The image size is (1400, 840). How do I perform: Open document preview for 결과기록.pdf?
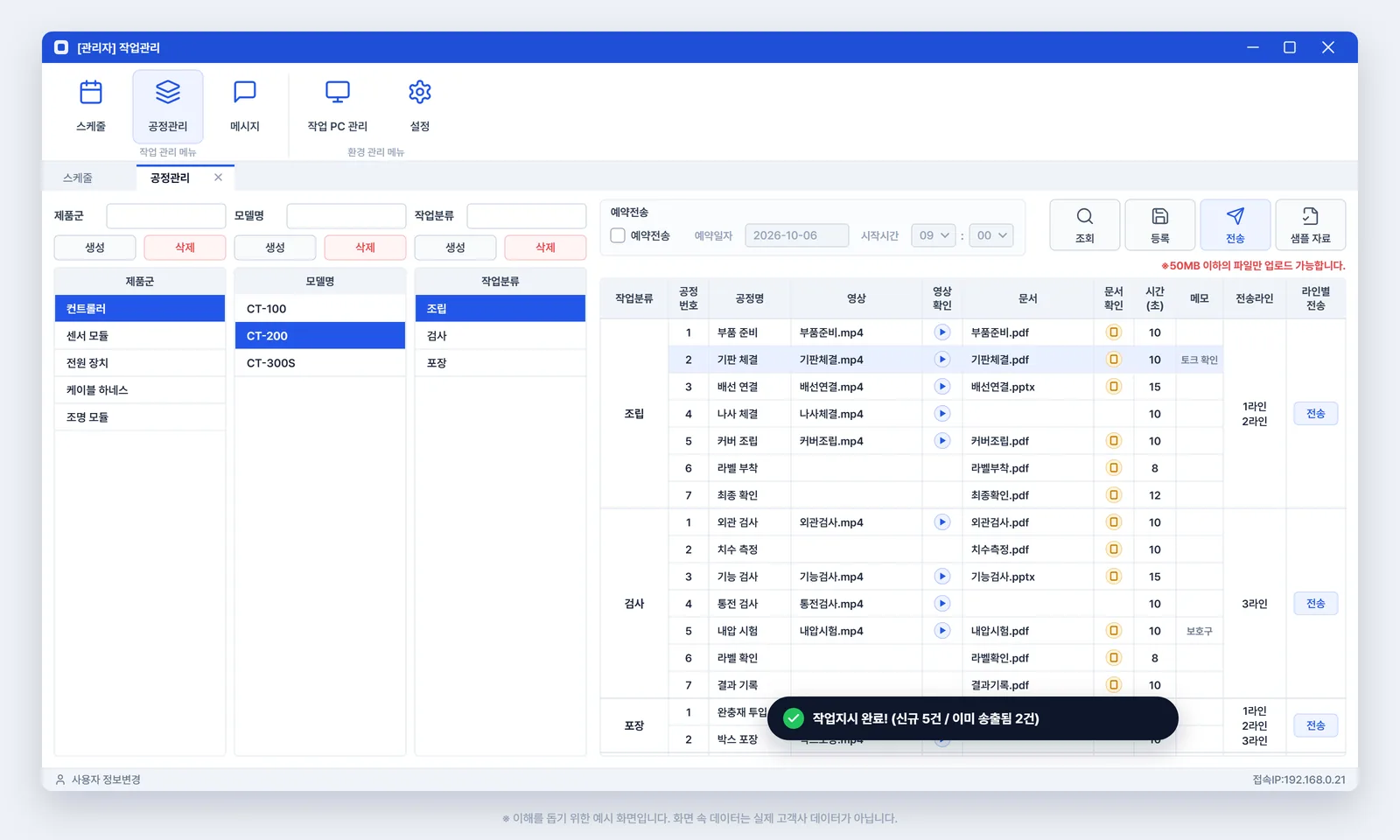(x=1114, y=685)
